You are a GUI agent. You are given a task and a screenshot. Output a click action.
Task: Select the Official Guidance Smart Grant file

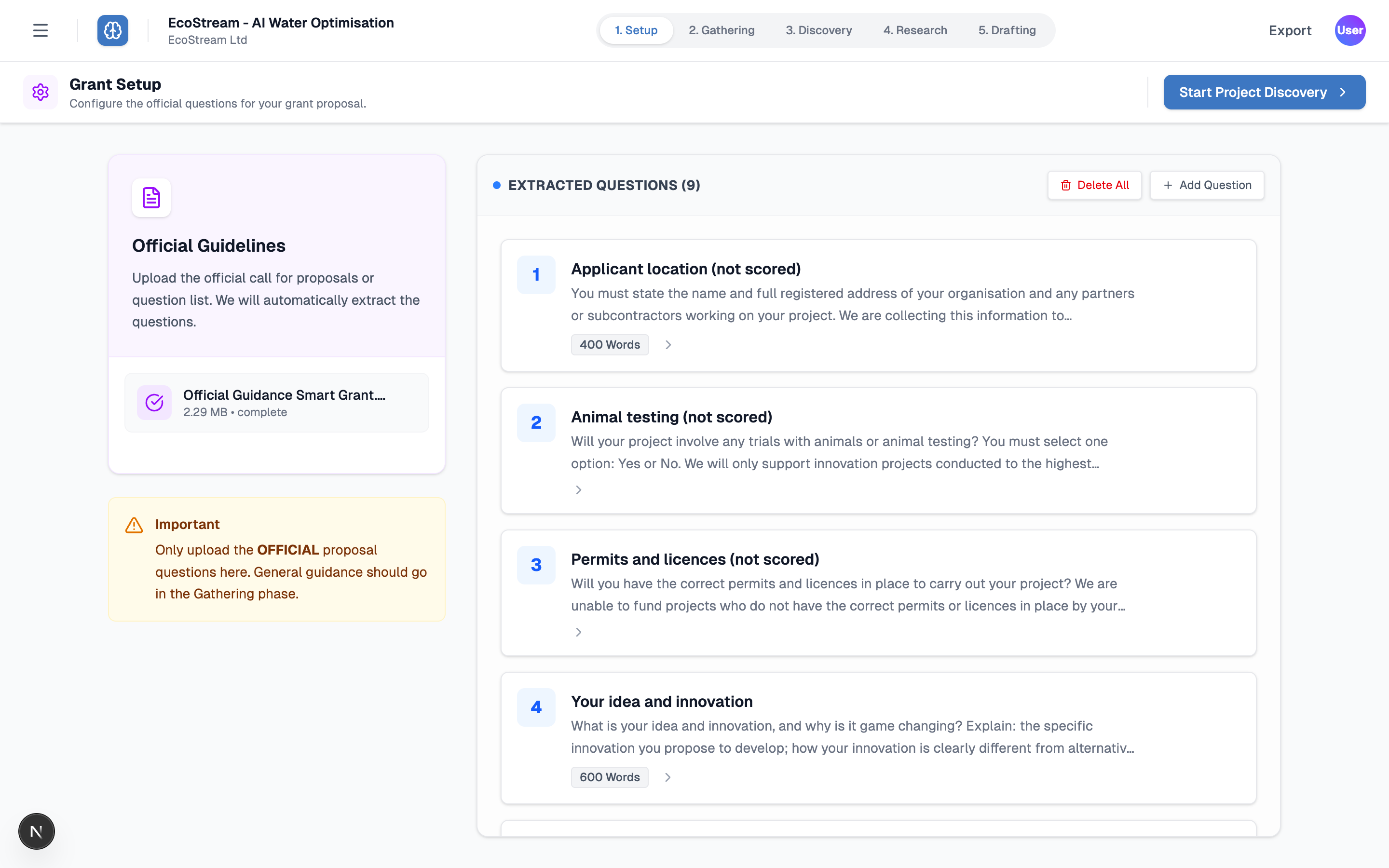[284, 403]
